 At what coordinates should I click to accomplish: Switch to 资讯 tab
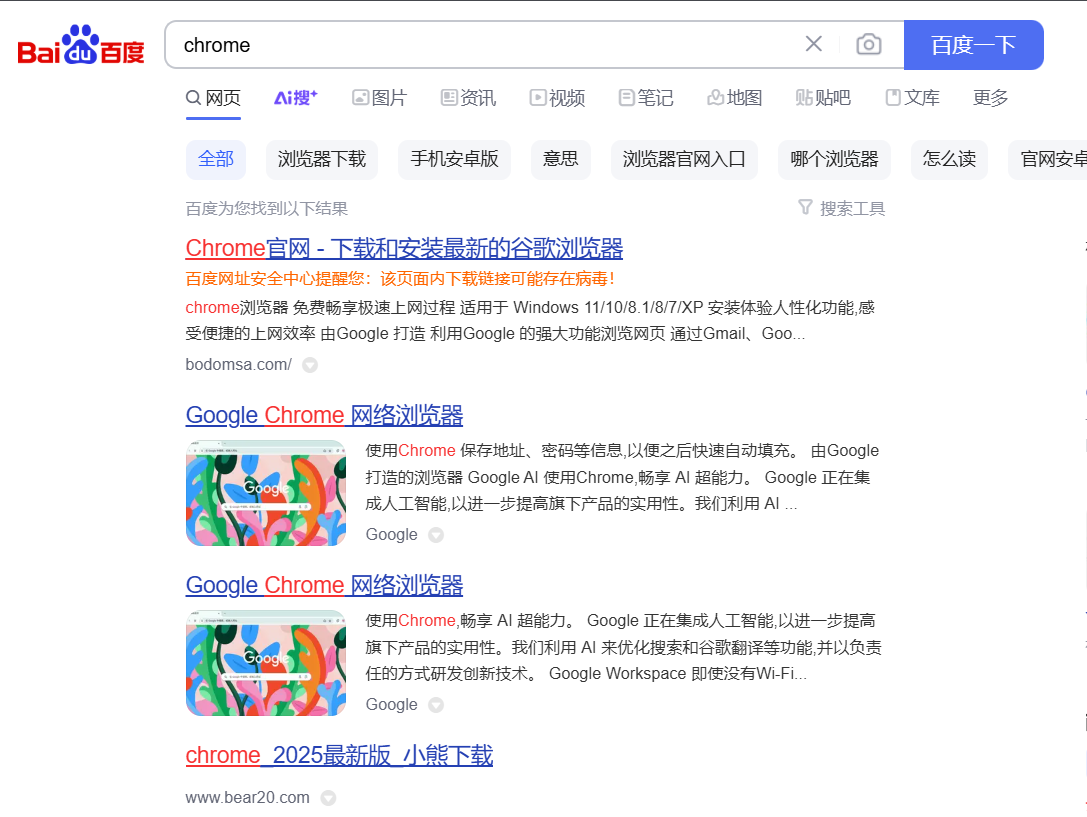click(469, 98)
